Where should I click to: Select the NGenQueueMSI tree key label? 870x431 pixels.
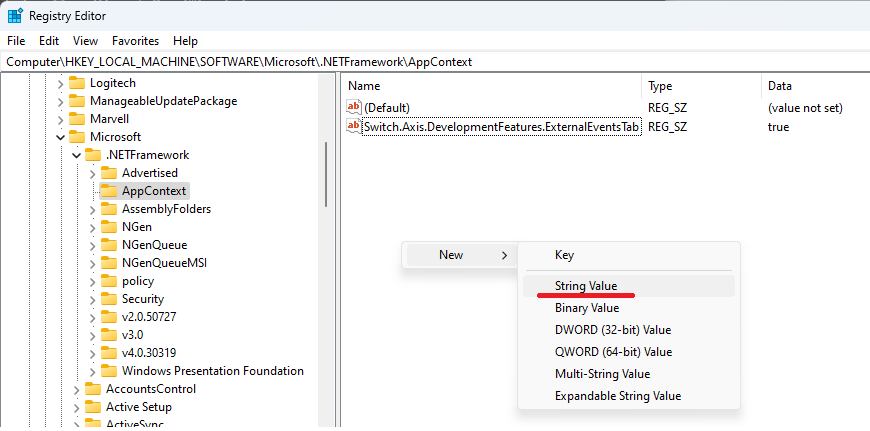point(165,262)
